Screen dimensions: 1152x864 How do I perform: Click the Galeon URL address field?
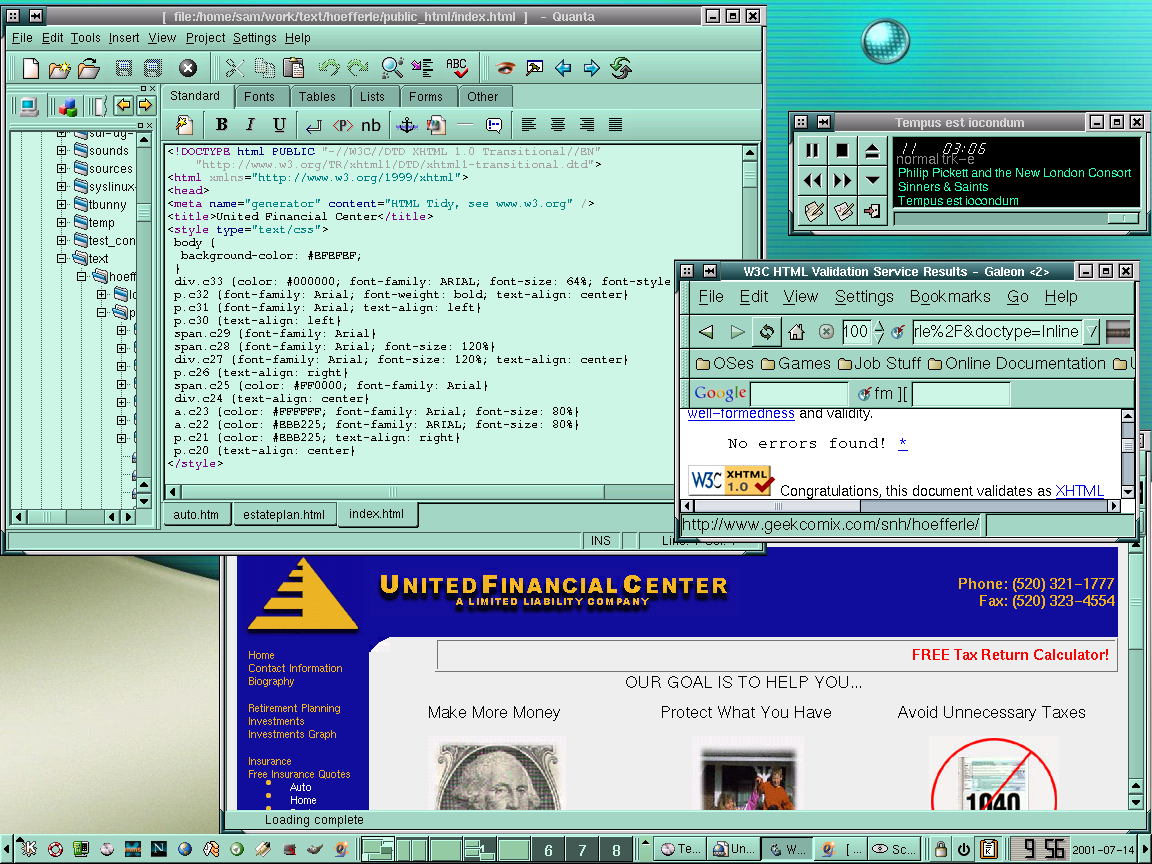997,332
